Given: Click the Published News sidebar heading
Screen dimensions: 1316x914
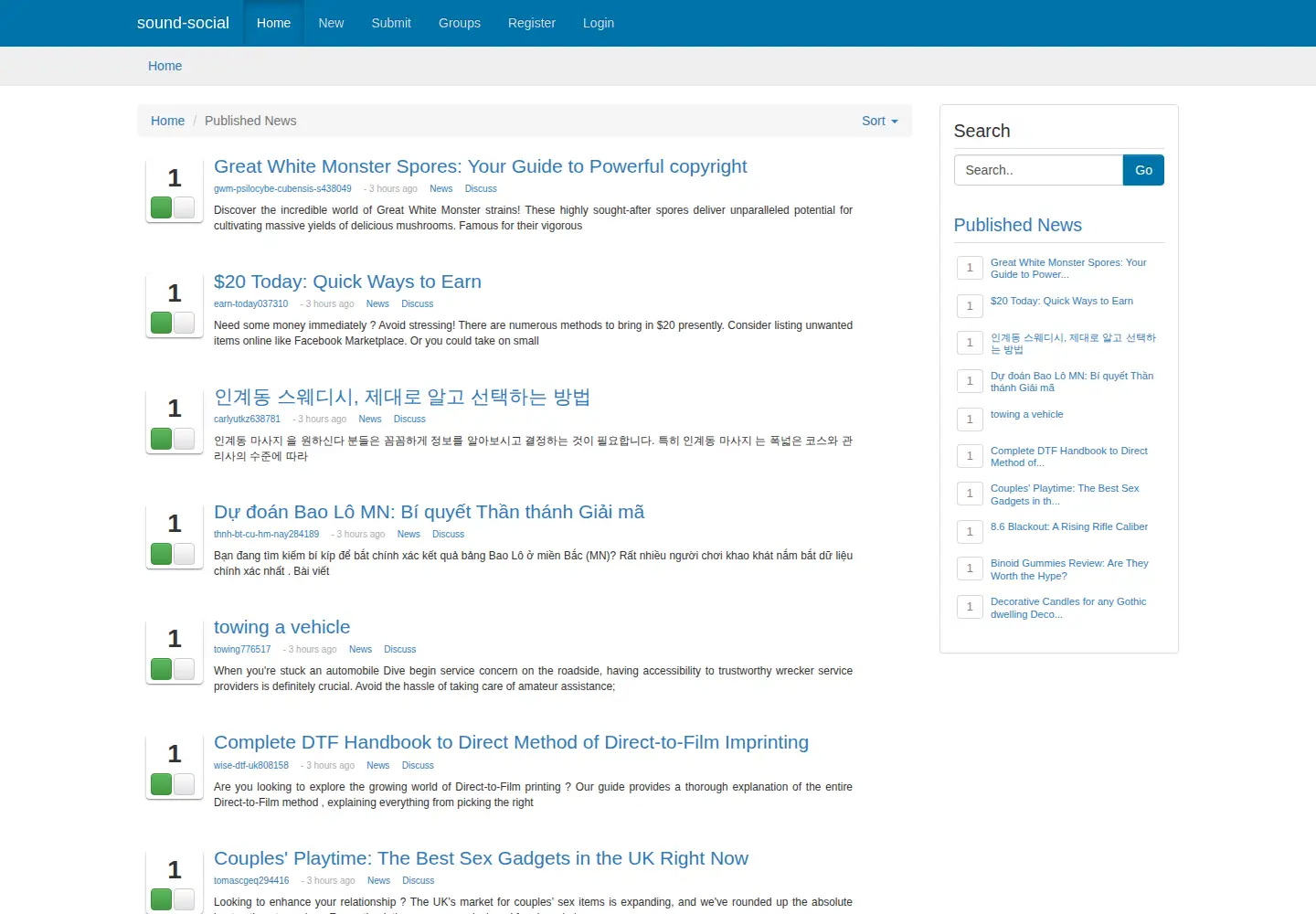Looking at the screenshot, I should pos(1018,225).
